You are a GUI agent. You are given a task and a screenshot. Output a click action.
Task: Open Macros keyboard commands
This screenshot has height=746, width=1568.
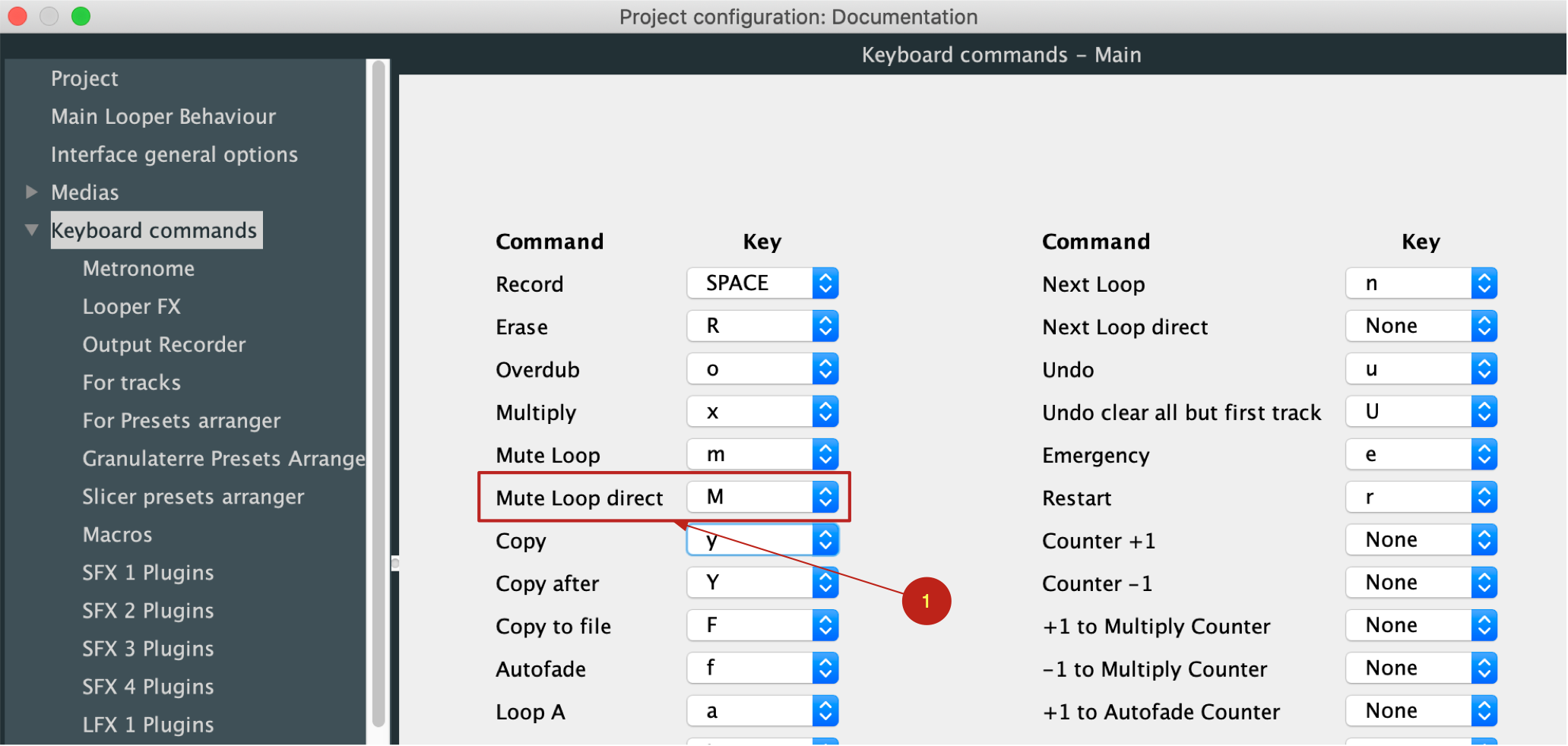coord(117,534)
